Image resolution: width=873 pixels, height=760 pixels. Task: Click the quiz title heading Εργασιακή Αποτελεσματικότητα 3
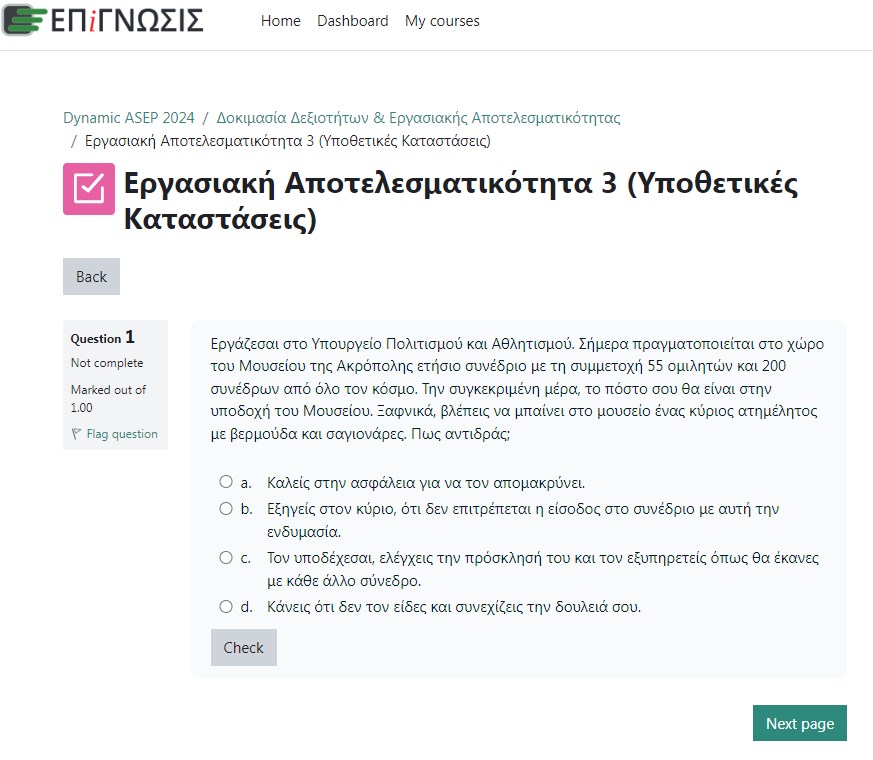coord(460,200)
